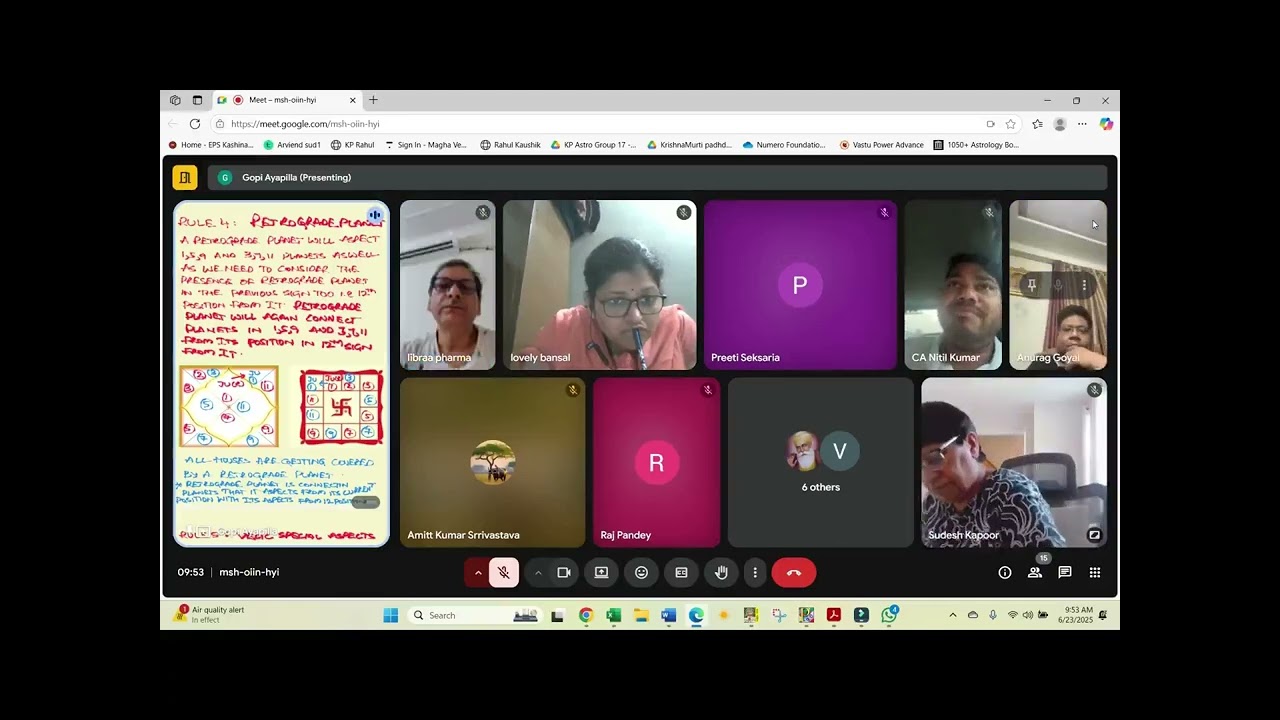Click the Present now screen share icon
Image resolution: width=1280 pixels, height=720 pixels.
point(601,573)
